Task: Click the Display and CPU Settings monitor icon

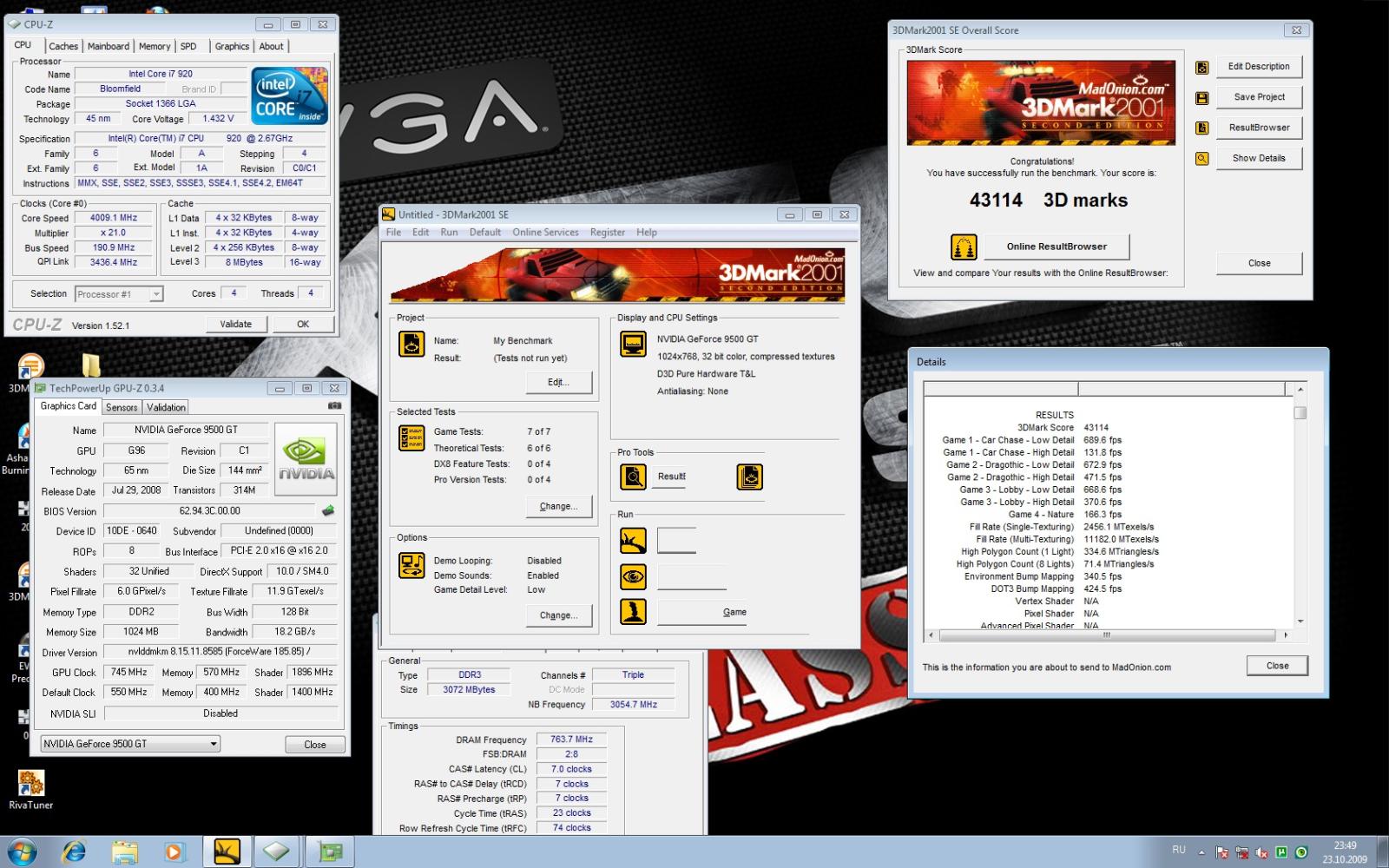Action: tap(634, 344)
